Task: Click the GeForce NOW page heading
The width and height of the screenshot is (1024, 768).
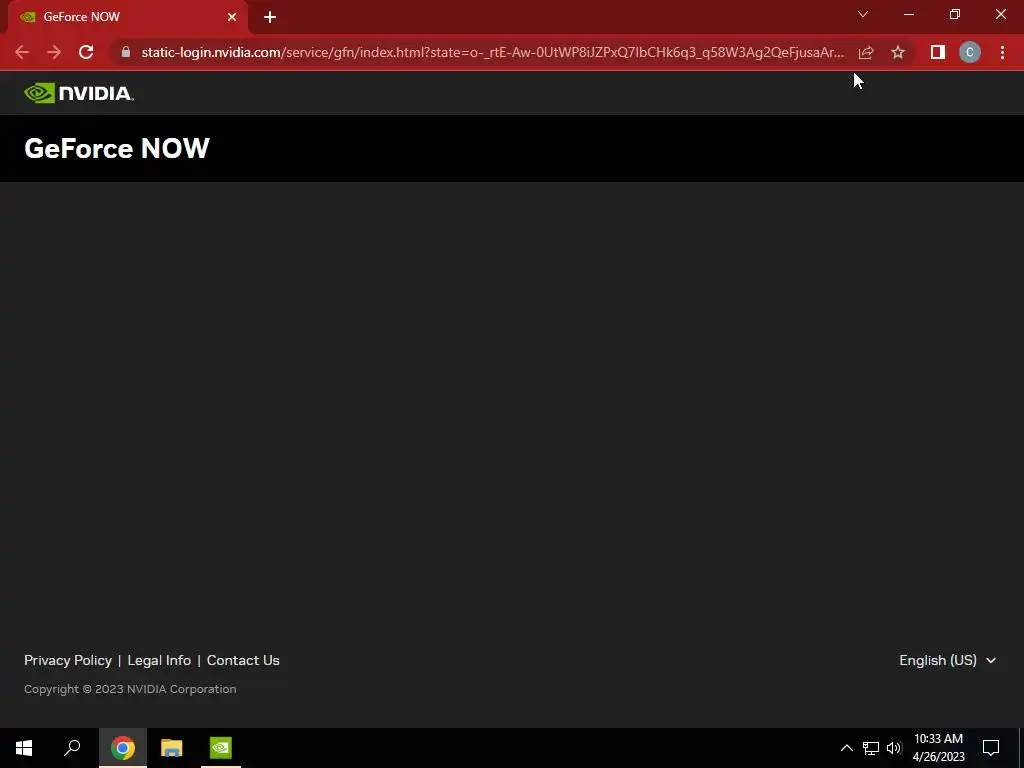Action: [x=117, y=148]
